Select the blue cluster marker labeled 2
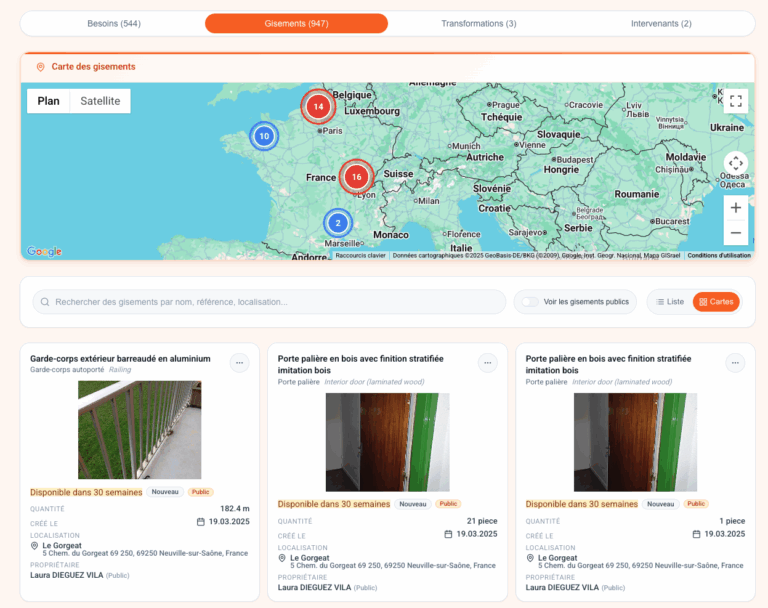The width and height of the screenshot is (768, 608). point(338,223)
